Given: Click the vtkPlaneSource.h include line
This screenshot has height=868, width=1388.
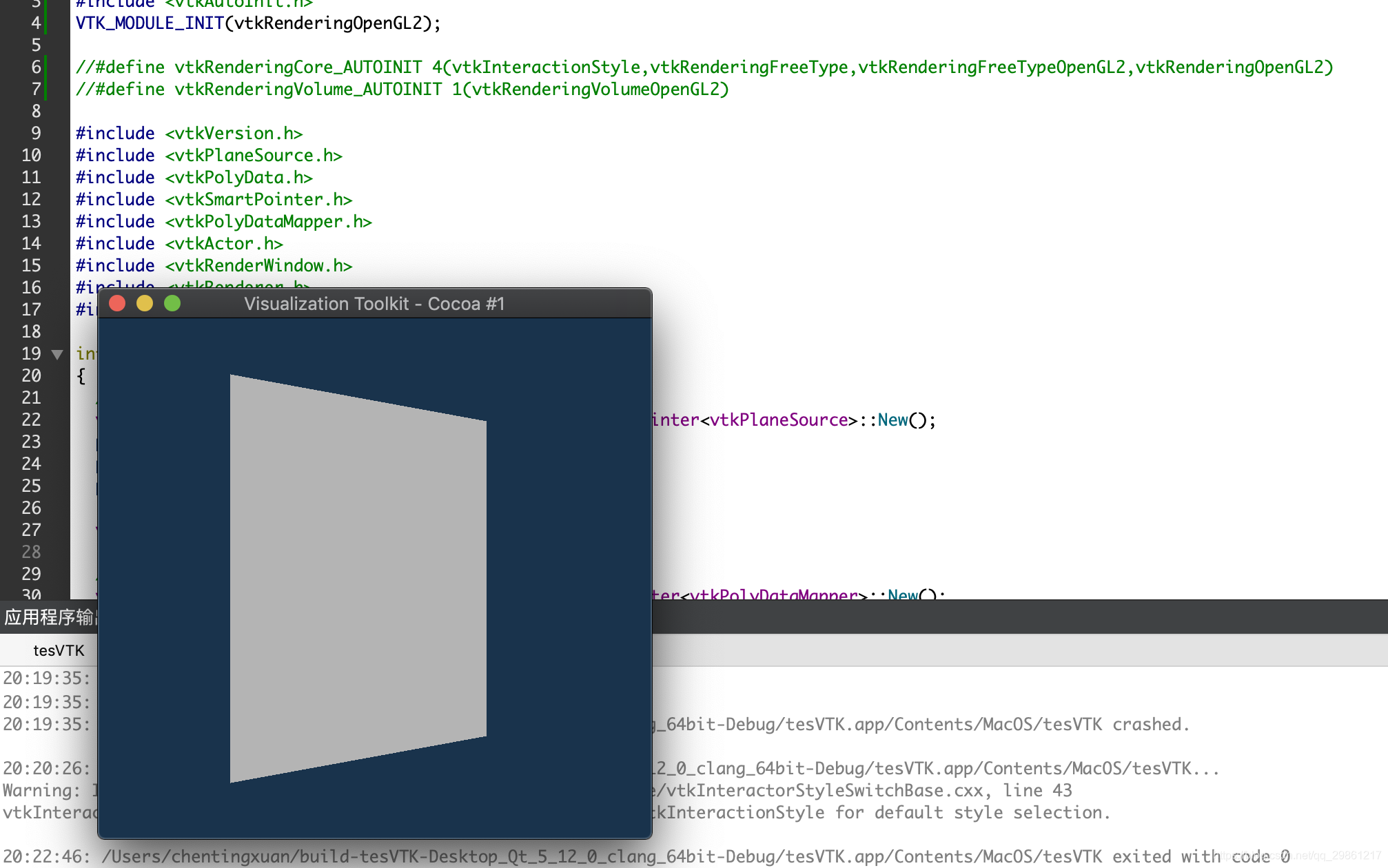Looking at the screenshot, I should (209, 156).
